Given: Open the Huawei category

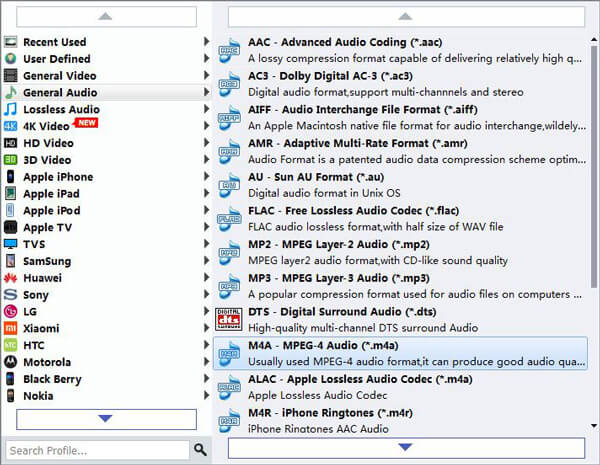Looking at the screenshot, I should [x=106, y=277].
